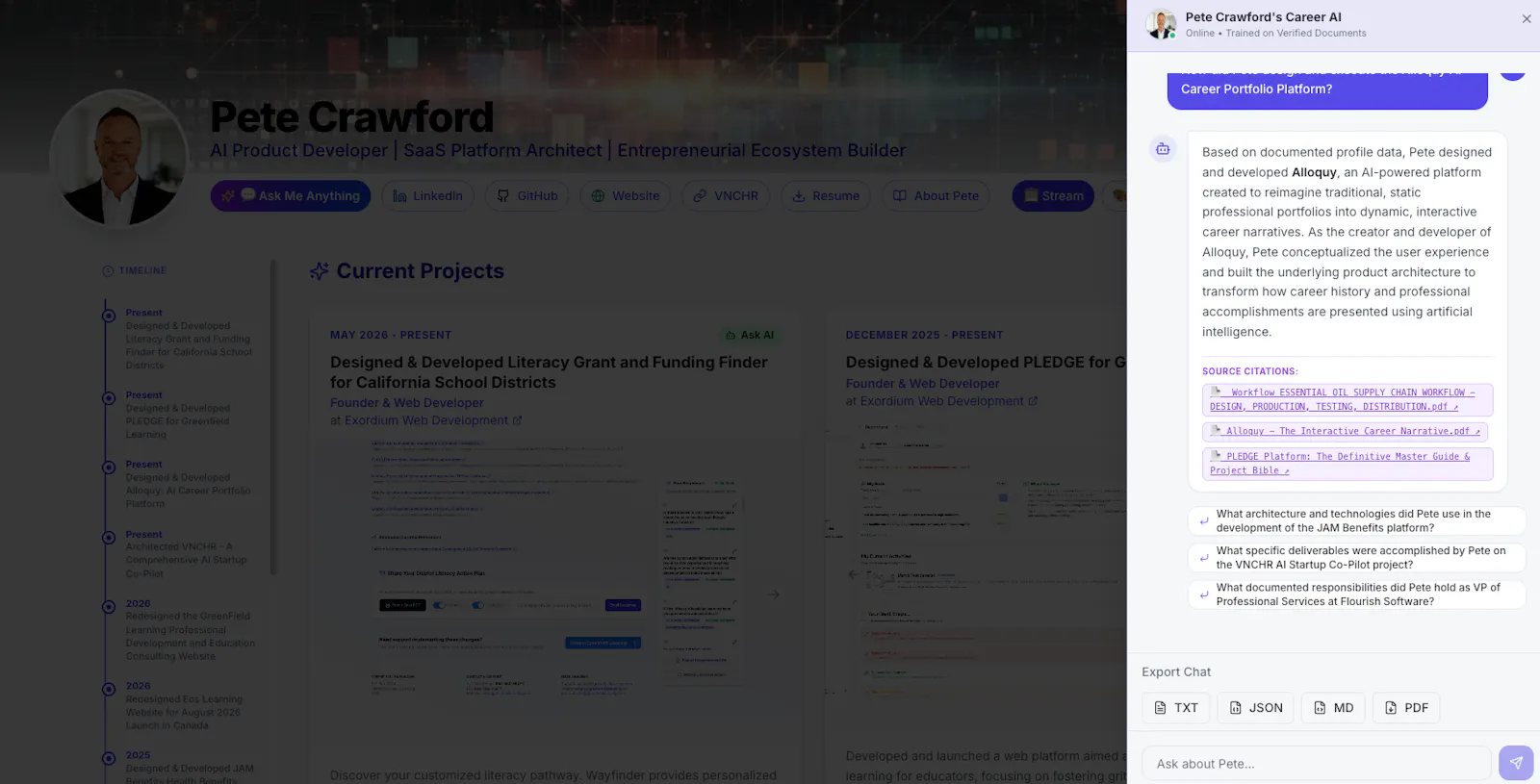
Task: Select the suggested question about Flourish Software VP role
Action: pos(1357,594)
